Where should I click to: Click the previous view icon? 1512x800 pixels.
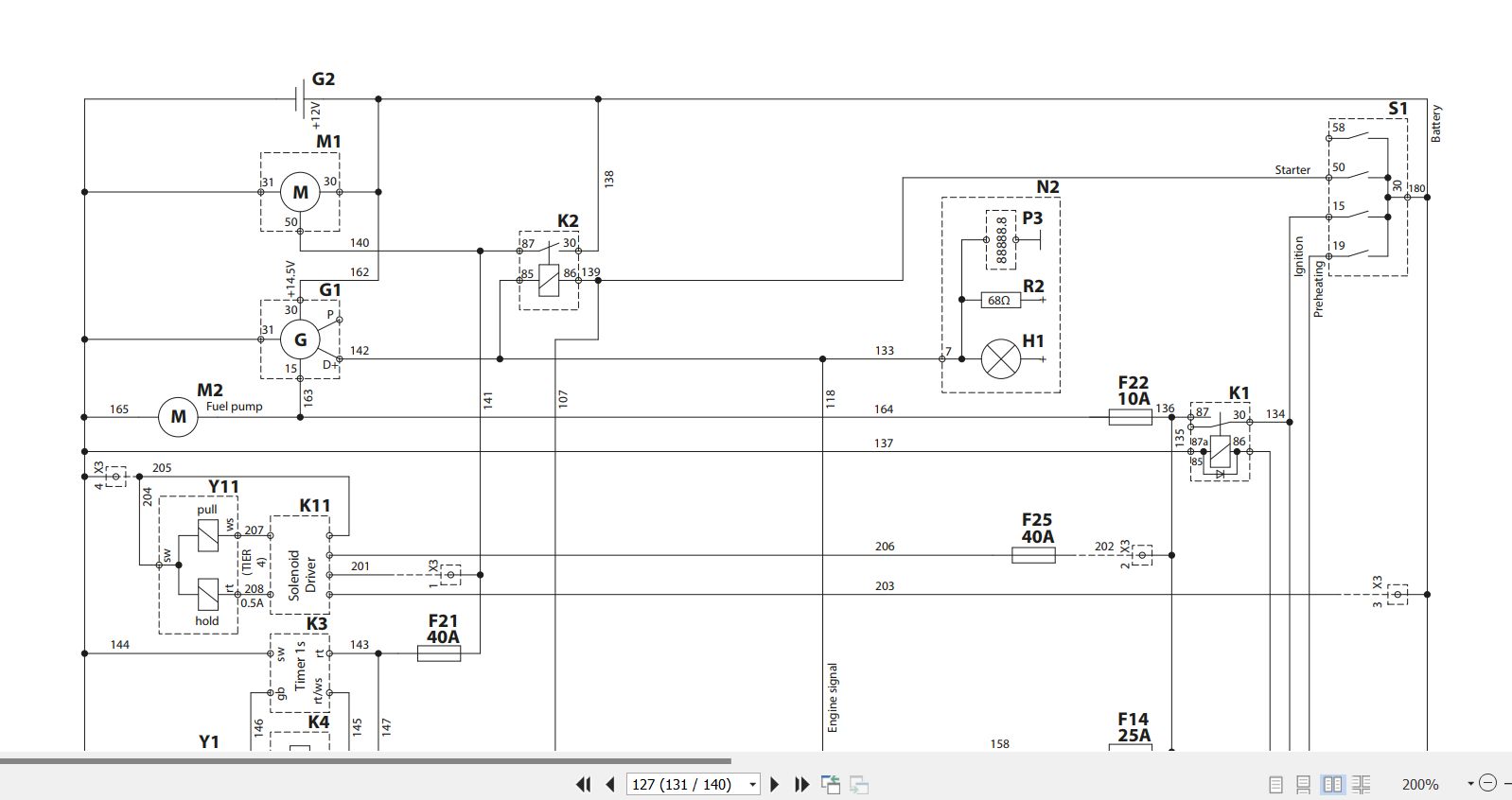click(831, 784)
